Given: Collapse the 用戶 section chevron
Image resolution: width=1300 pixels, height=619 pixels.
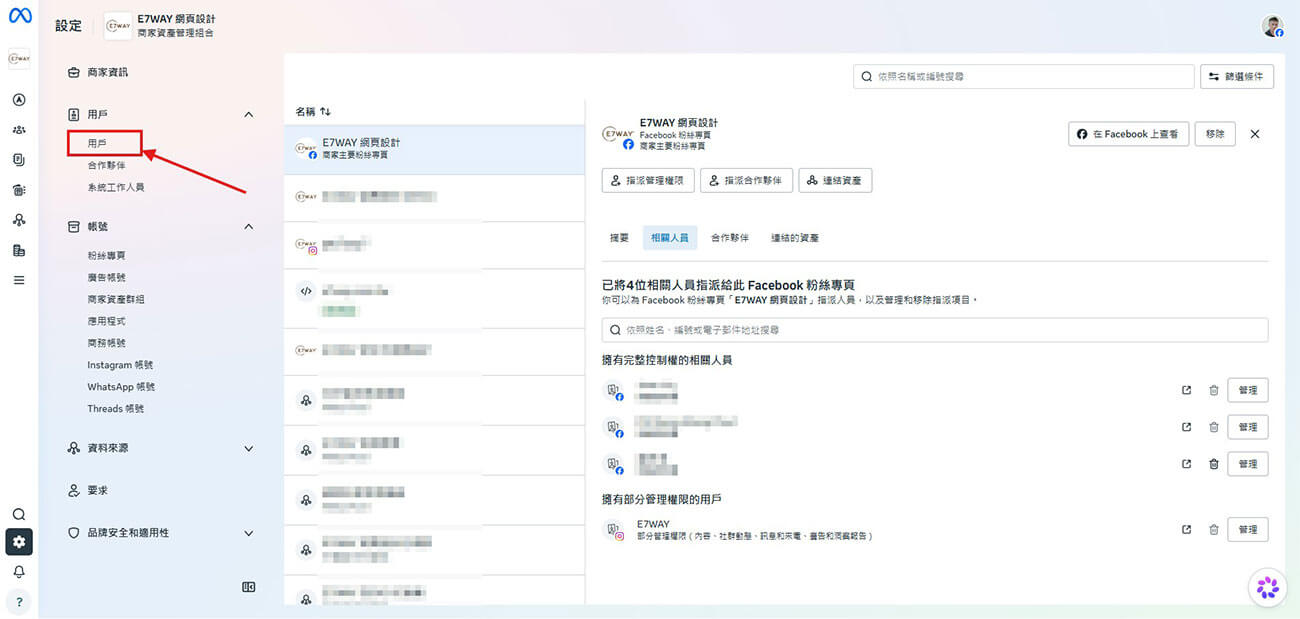Looking at the screenshot, I should (249, 115).
